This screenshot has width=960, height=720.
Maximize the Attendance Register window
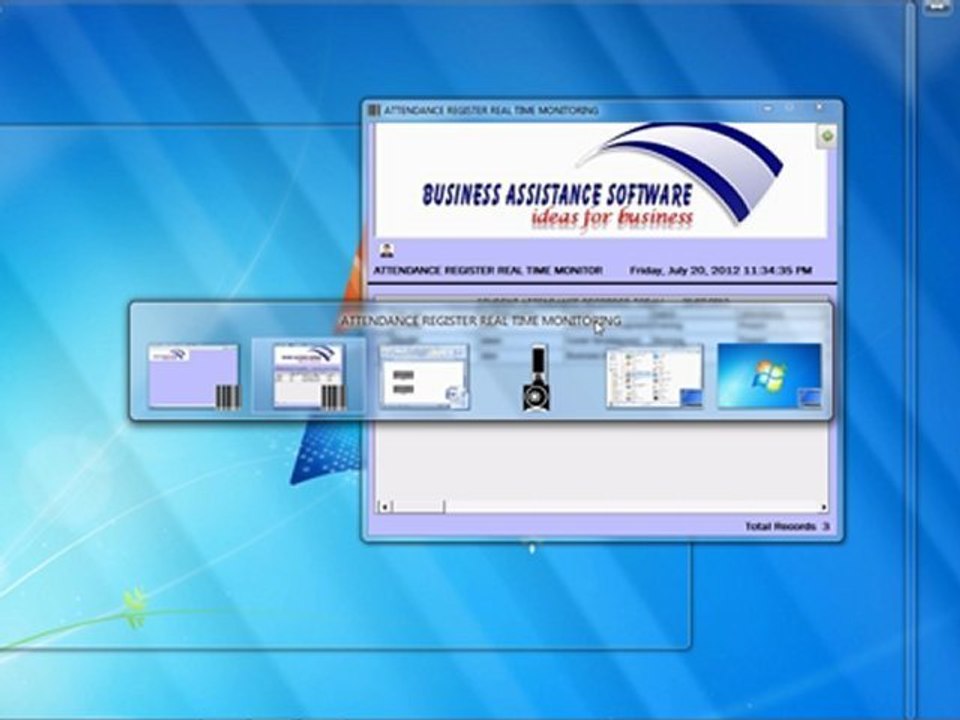790,108
